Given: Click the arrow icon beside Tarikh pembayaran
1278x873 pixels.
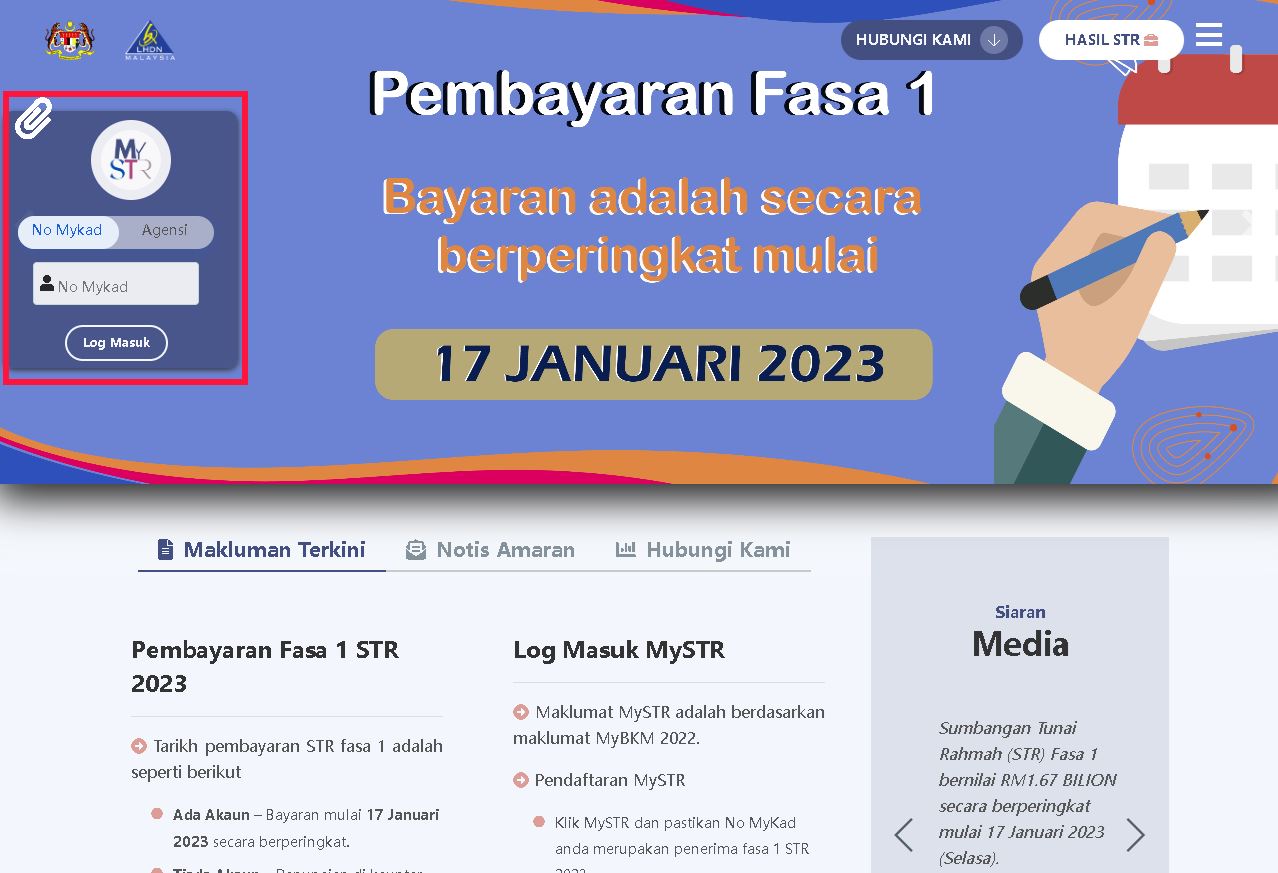Looking at the screenshot, I should click(139, 746).
